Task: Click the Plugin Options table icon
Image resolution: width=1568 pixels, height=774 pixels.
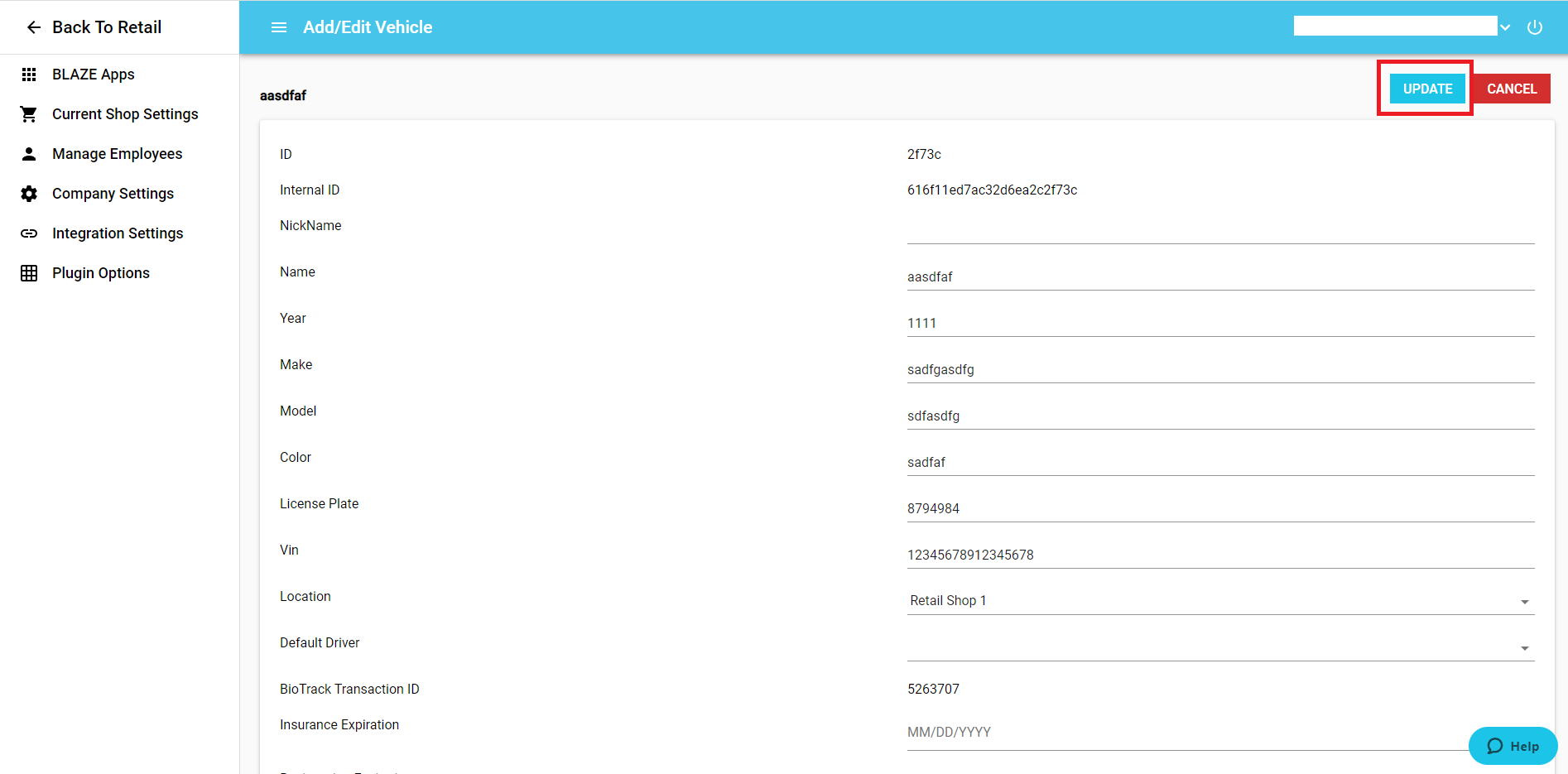Action: (x=29, y=273)
